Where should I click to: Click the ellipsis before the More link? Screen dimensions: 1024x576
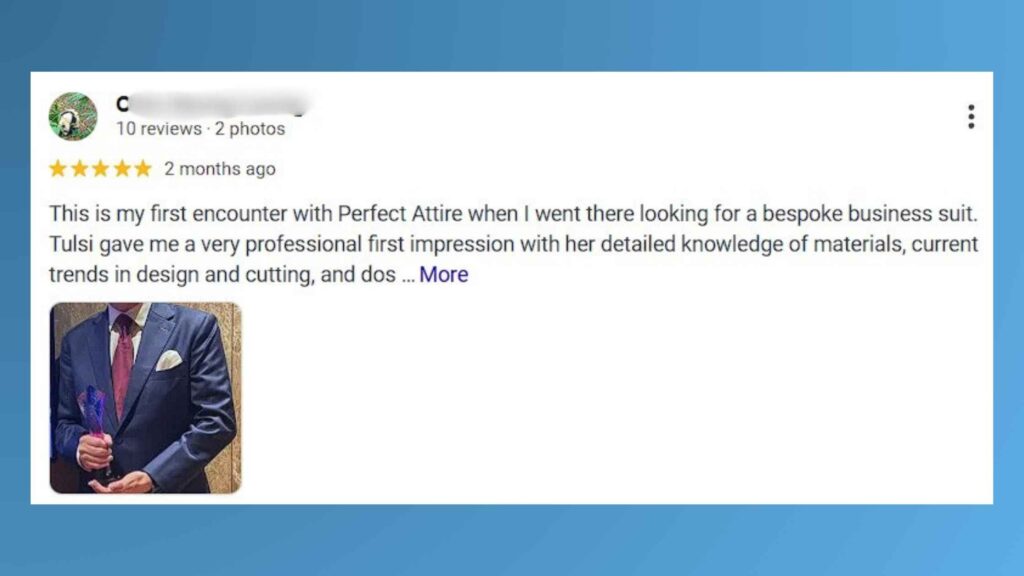coord(407,276)
